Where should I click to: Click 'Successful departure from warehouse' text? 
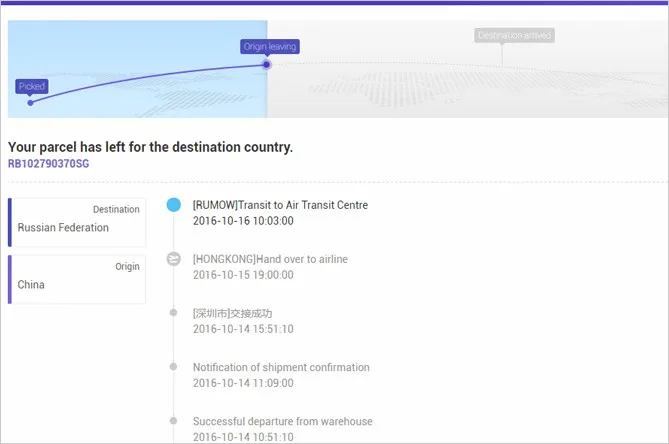[x=282, y=421]
